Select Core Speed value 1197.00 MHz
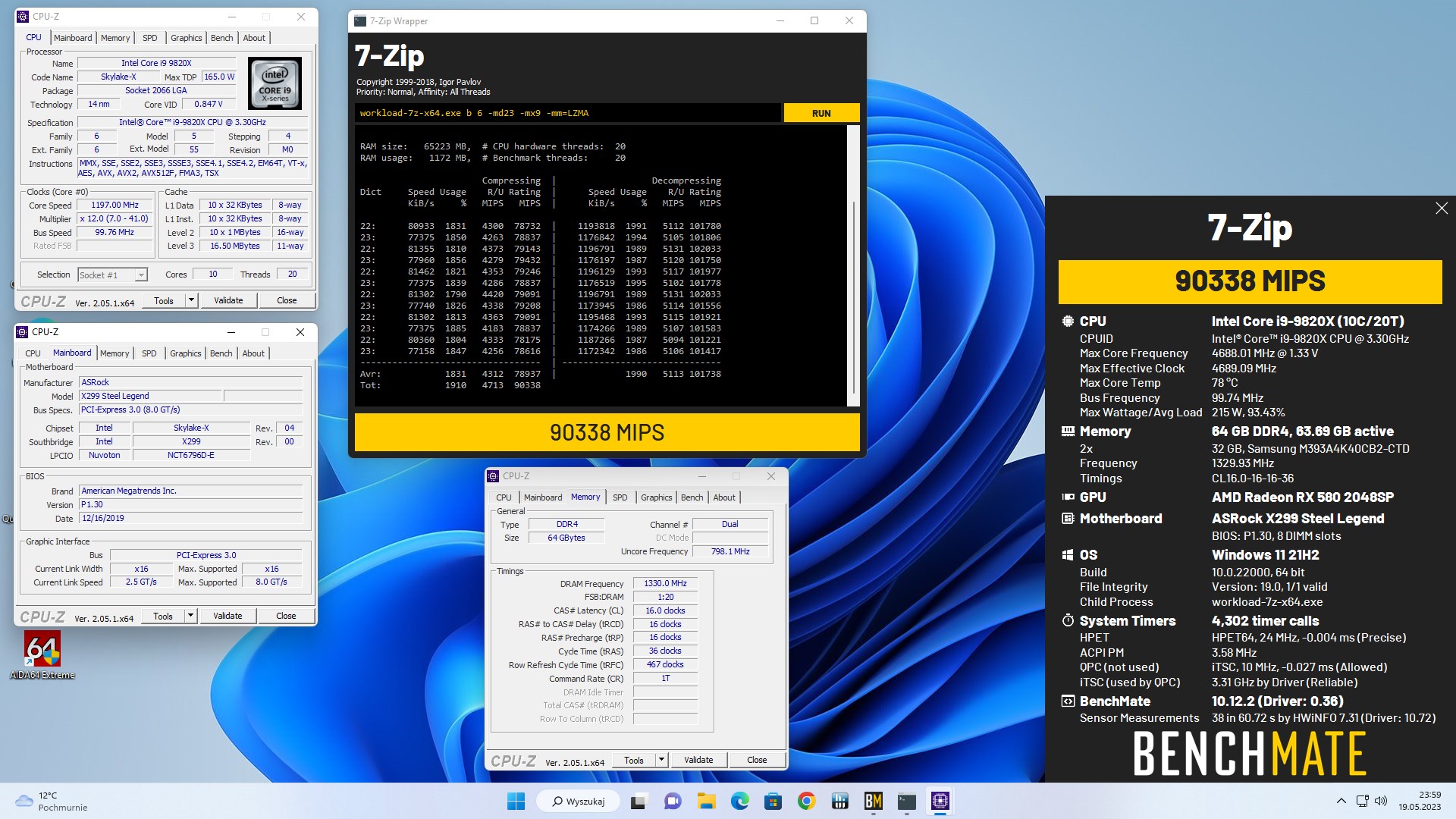 point(115,205)
